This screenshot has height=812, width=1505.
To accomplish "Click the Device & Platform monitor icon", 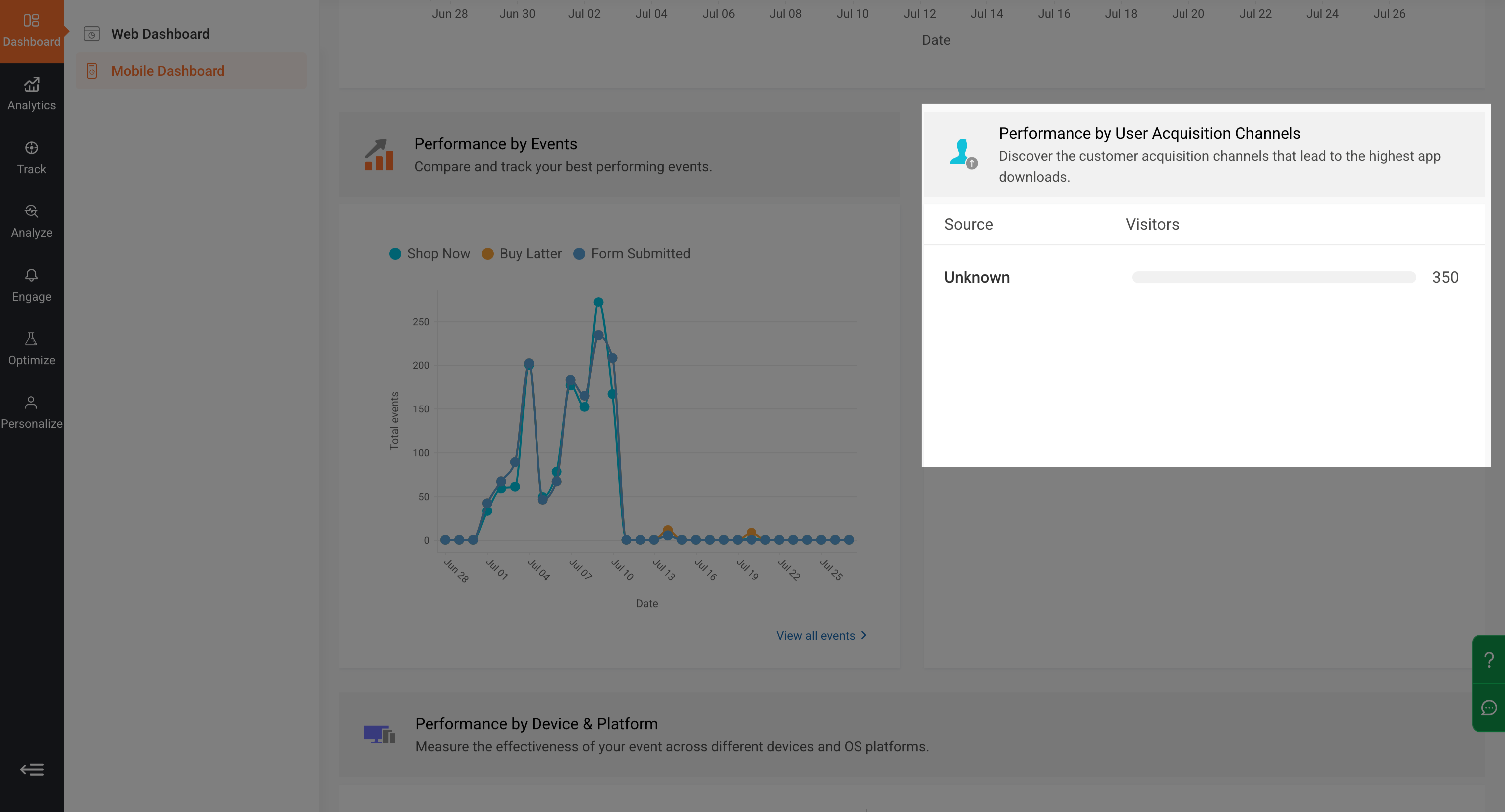I will coord(379,734).
